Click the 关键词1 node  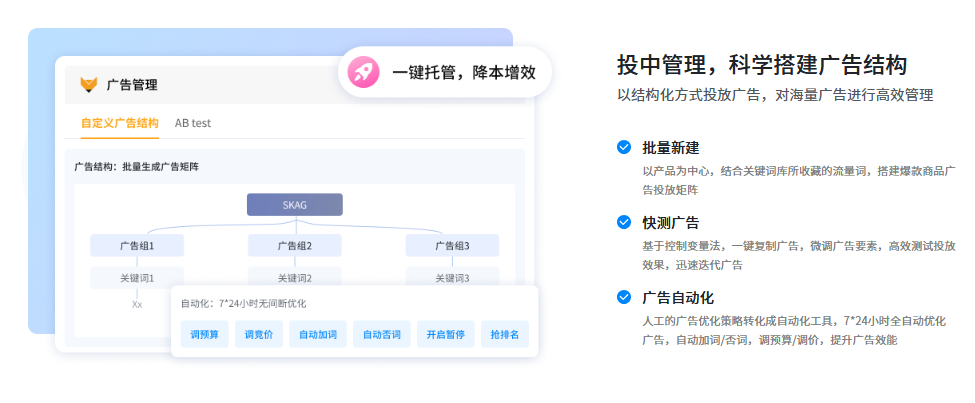click(137, 277)
